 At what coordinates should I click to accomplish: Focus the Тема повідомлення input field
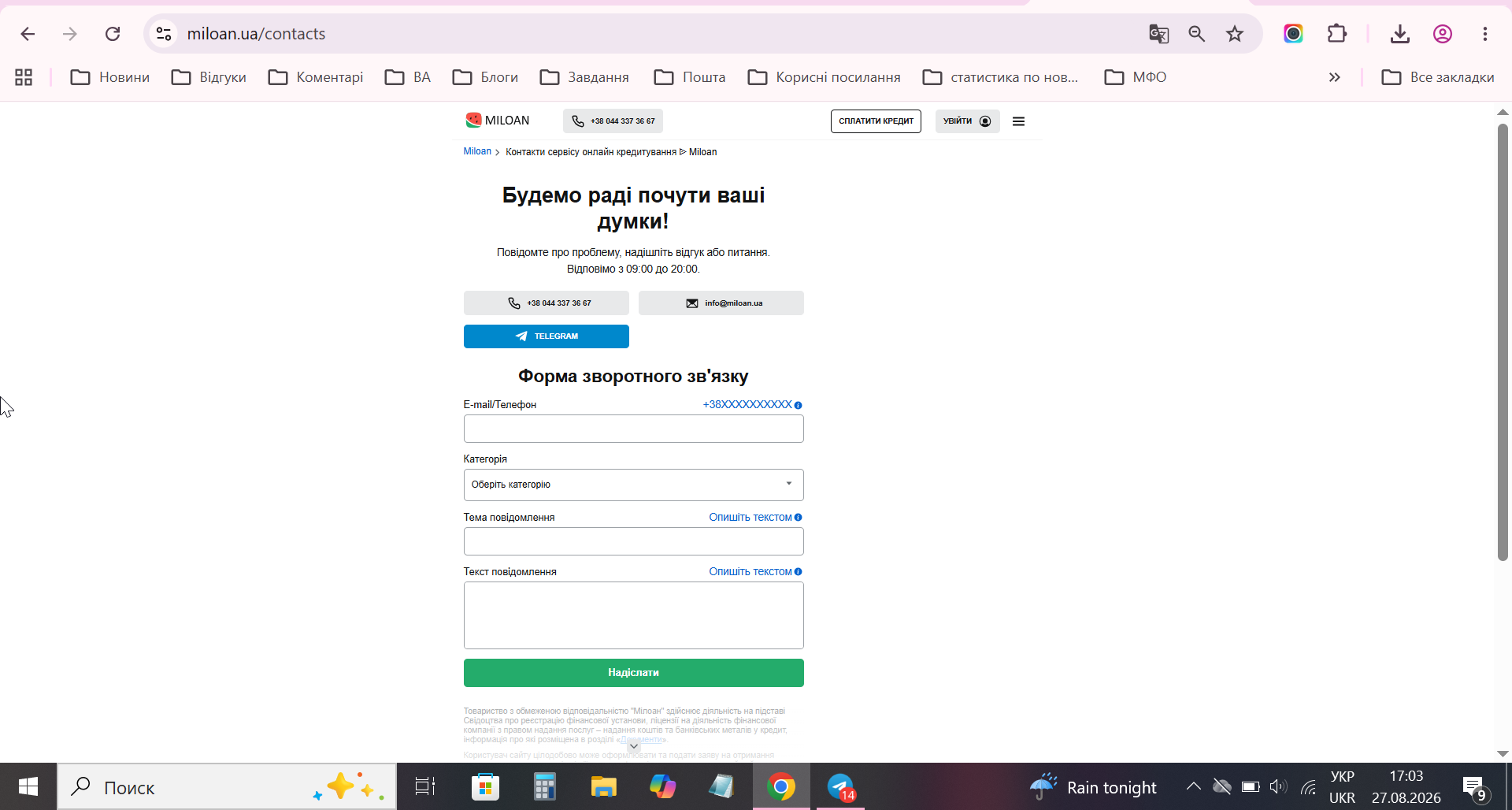click(633, 541)
